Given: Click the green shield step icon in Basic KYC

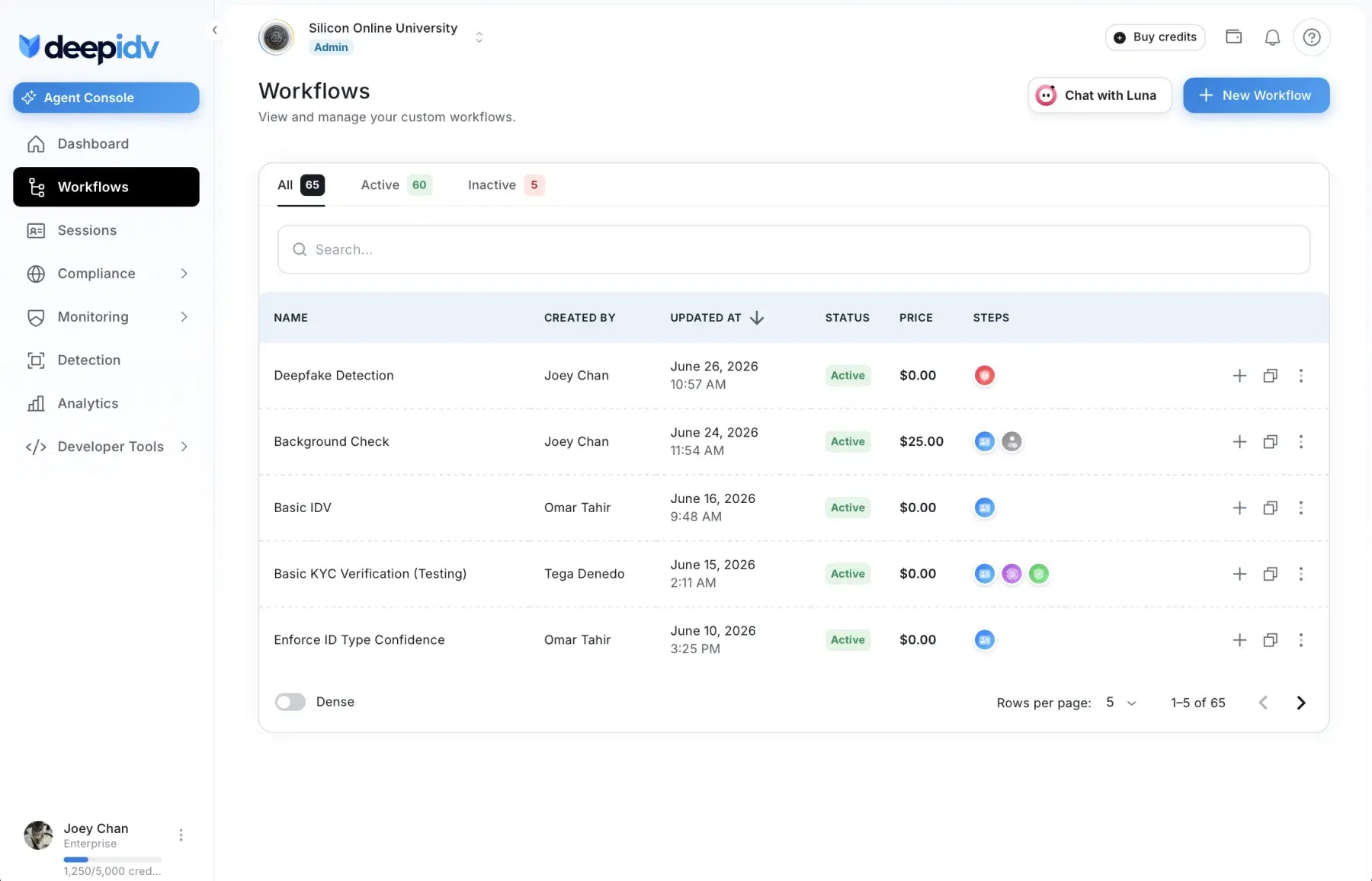Looking at the screenshot, I should point(1038,574).
